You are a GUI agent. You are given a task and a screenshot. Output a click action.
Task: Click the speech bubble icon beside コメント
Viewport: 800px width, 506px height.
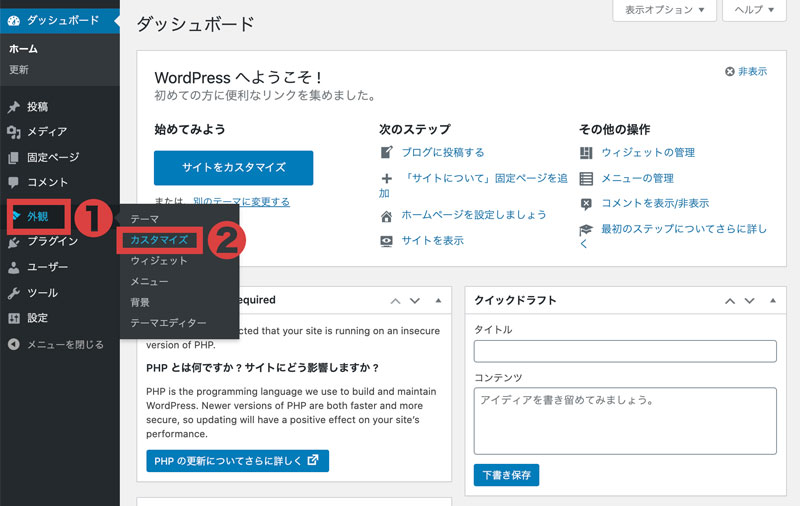pyautogui.click(x=14, y=182)
